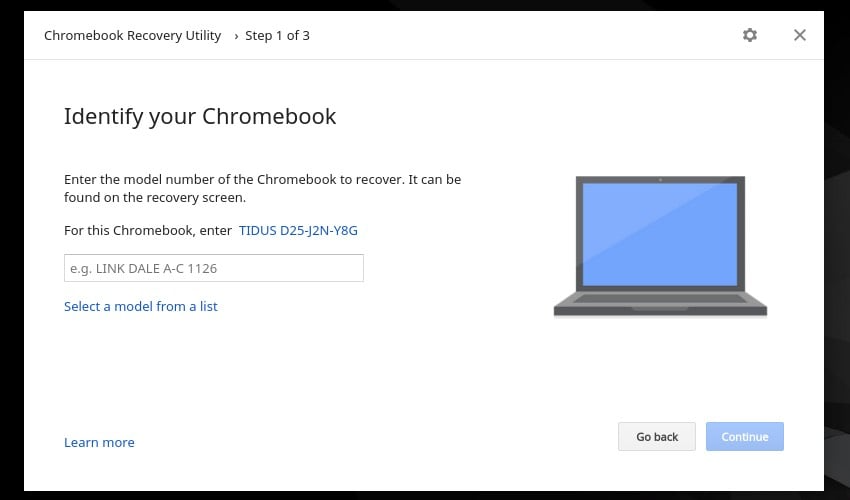The height and width of the screenshot is (500, 850).
Task: Click the blue laptop screen illustration
Action: [x=660, y=234]
